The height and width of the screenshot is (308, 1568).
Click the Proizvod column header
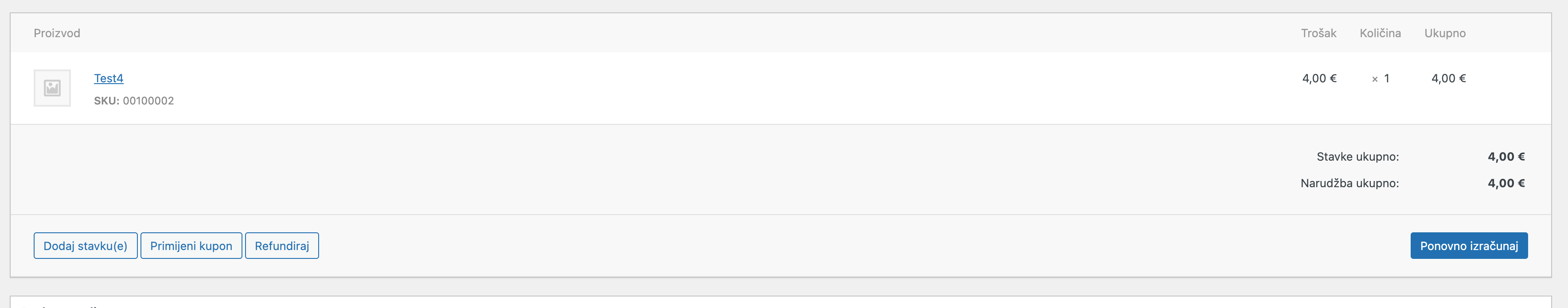tap(58, 34)
